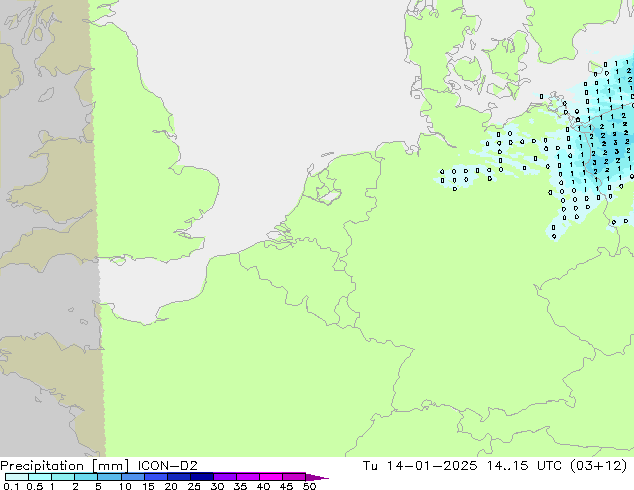The width and height of the screenshot is (634, 490).
Task: Pick the 1–2 mm legend color swatch
Action: point(63,477)
